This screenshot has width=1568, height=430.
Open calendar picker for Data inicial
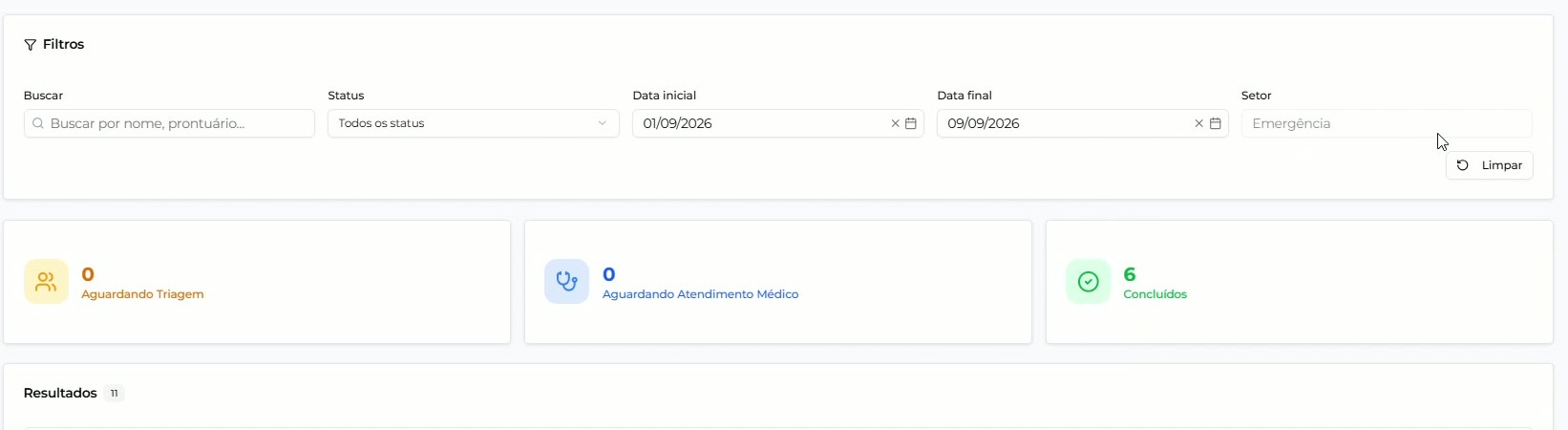(911, 123)
